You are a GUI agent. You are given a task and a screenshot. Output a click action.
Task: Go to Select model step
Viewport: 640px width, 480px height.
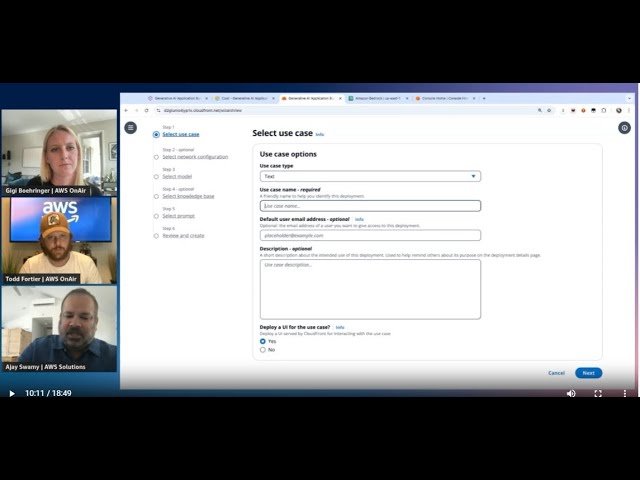(177, 176)
